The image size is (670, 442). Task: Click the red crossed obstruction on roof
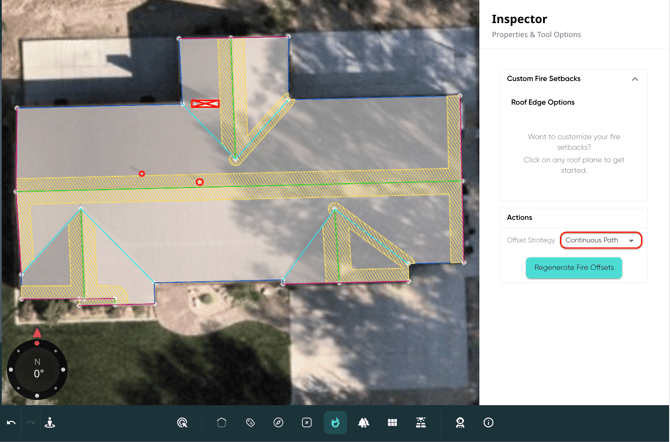(205, 104)
